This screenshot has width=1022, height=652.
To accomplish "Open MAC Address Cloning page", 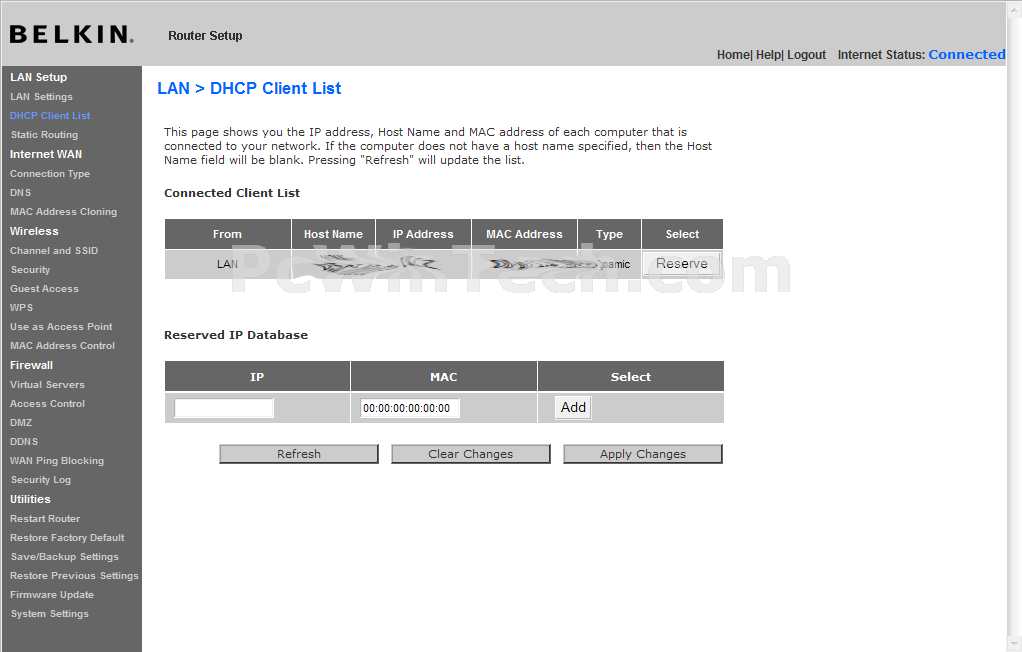I will (63, 211).
